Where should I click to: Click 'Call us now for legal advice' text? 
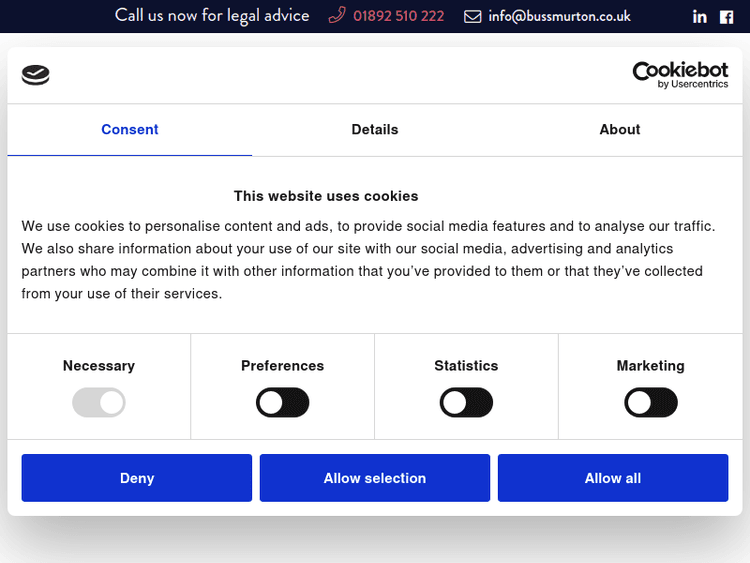point(212,15)
